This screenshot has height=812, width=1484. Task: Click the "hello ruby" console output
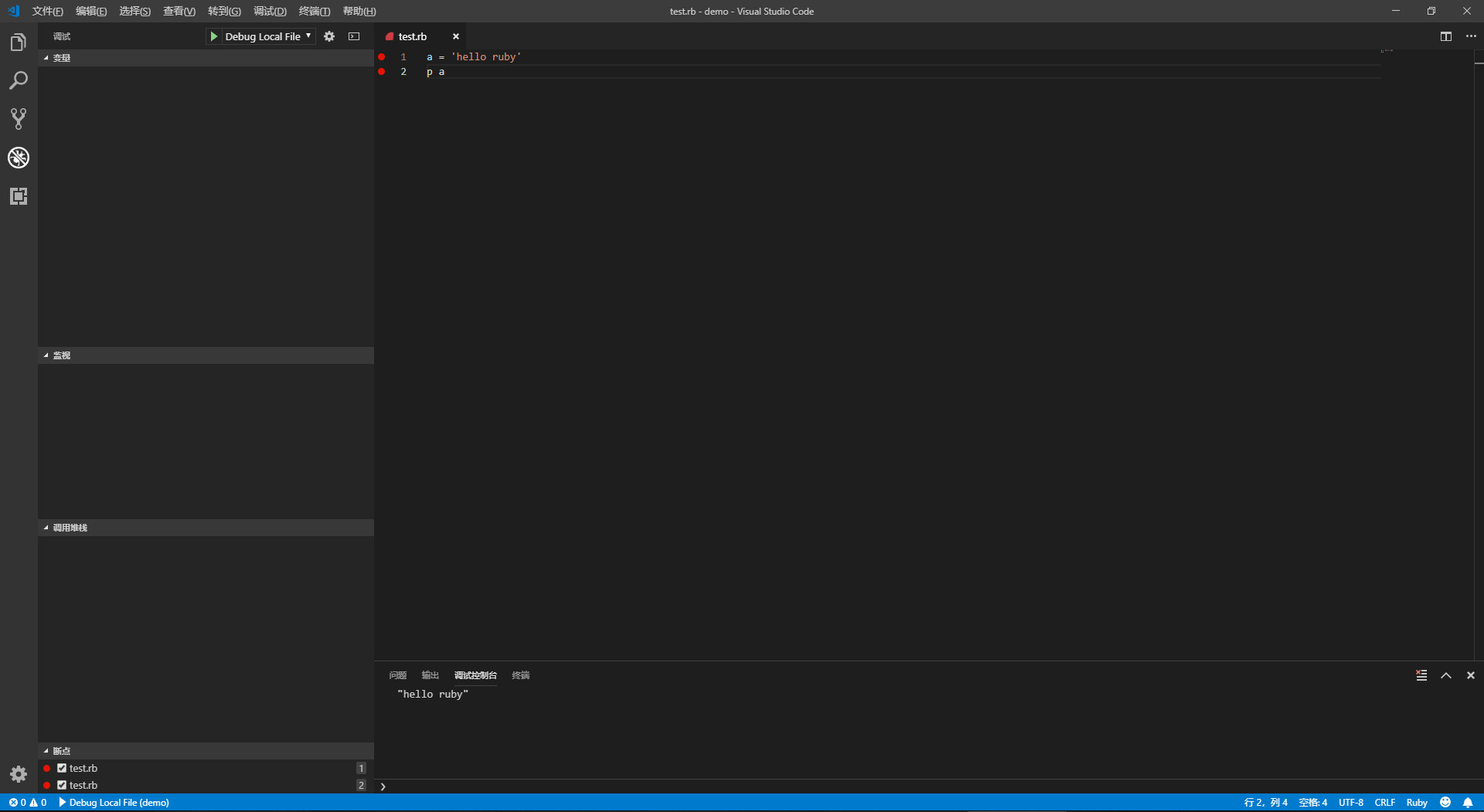433,695
